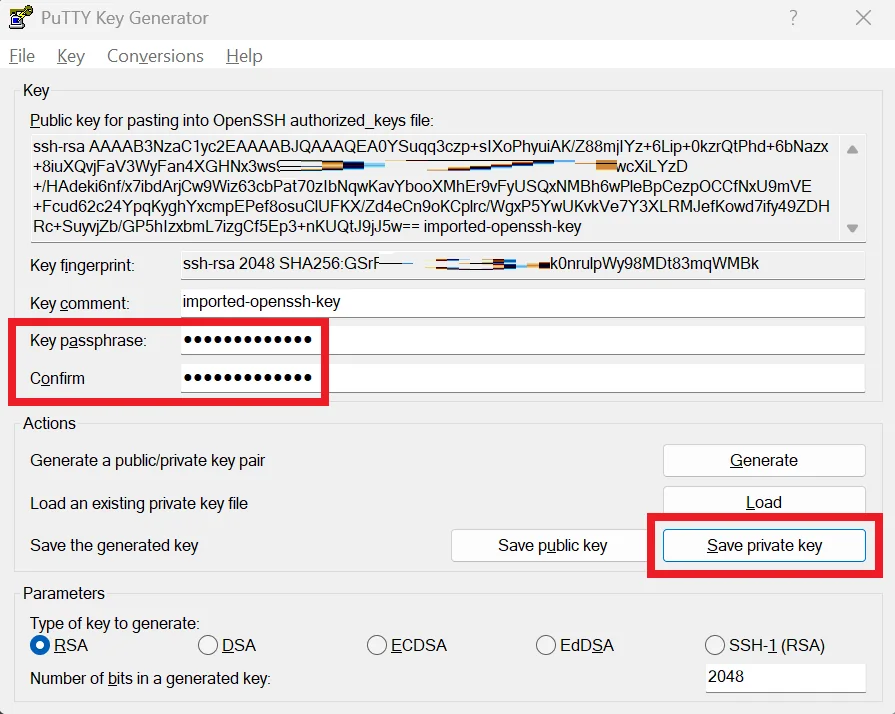The height and width of the screenshot is (714, 895).
Task: Open the Help menu
Action: pyautogui.click(x=244, y=56)
